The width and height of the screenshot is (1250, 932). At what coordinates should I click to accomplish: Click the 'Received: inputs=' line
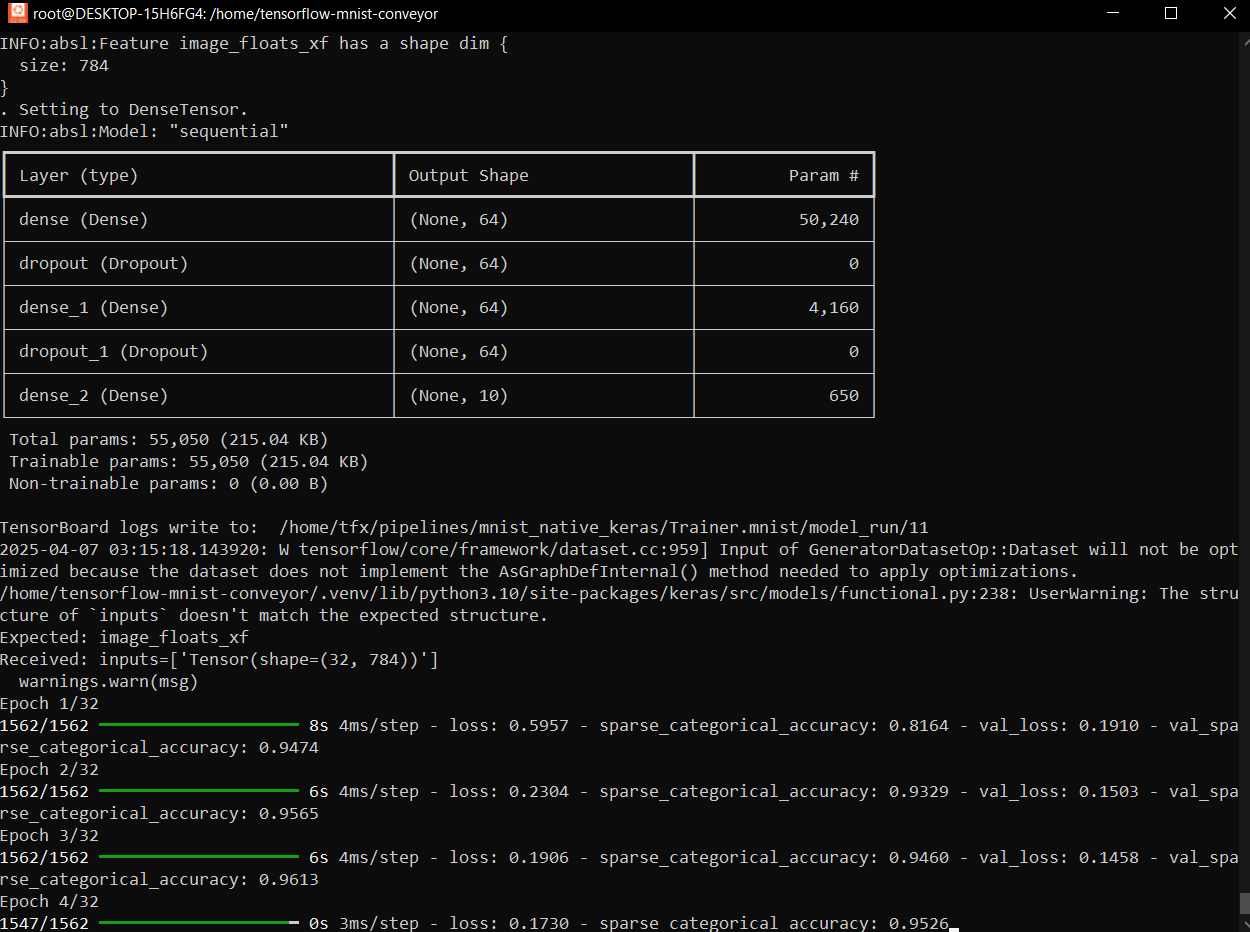pyautogui.click(x=219, y=659)
